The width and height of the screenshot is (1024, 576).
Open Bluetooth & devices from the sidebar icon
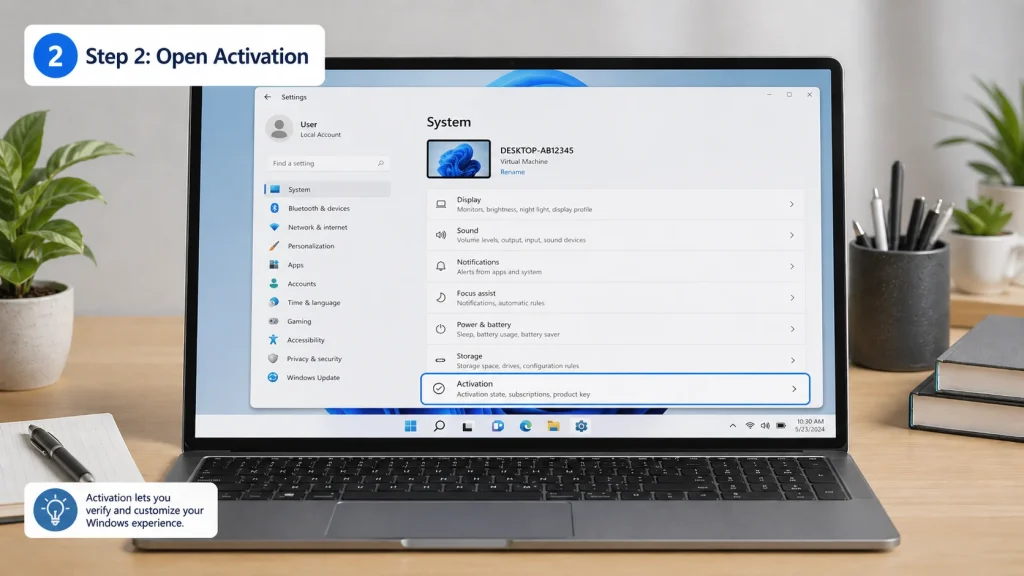(x=274, y=207)
